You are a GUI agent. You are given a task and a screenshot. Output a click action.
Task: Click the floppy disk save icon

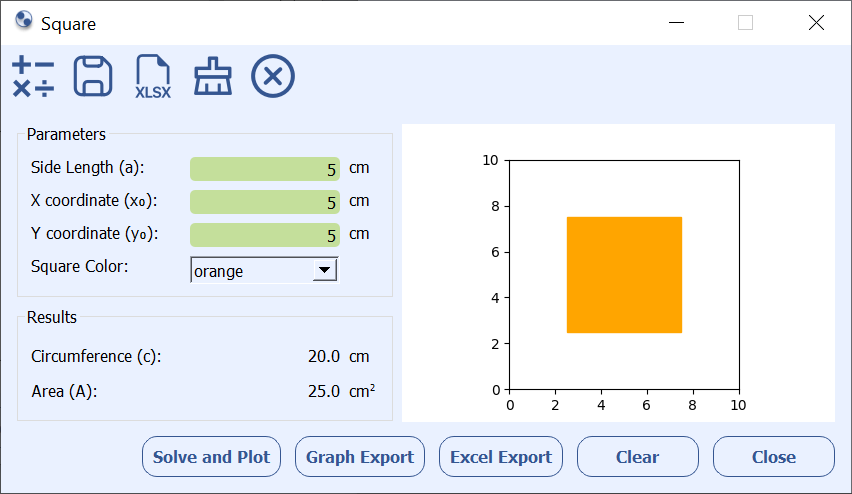tap(93, 77)
